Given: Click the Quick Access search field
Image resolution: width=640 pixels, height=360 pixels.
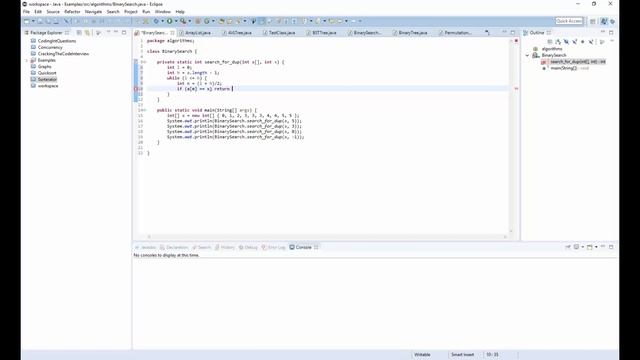Looking at the screenshot, I should (569, 21).
